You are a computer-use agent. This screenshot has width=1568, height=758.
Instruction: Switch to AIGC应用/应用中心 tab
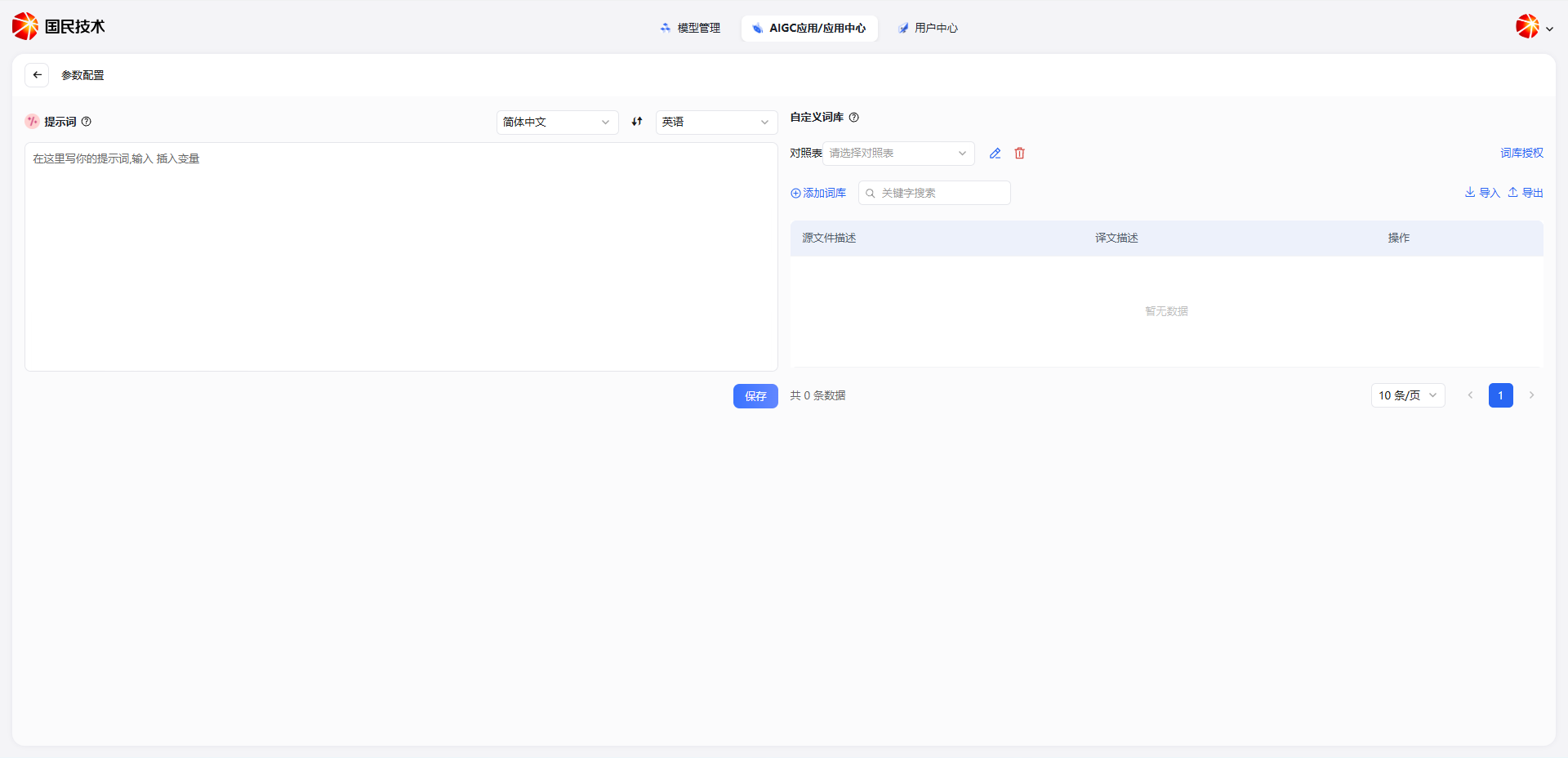click(809, 28)
